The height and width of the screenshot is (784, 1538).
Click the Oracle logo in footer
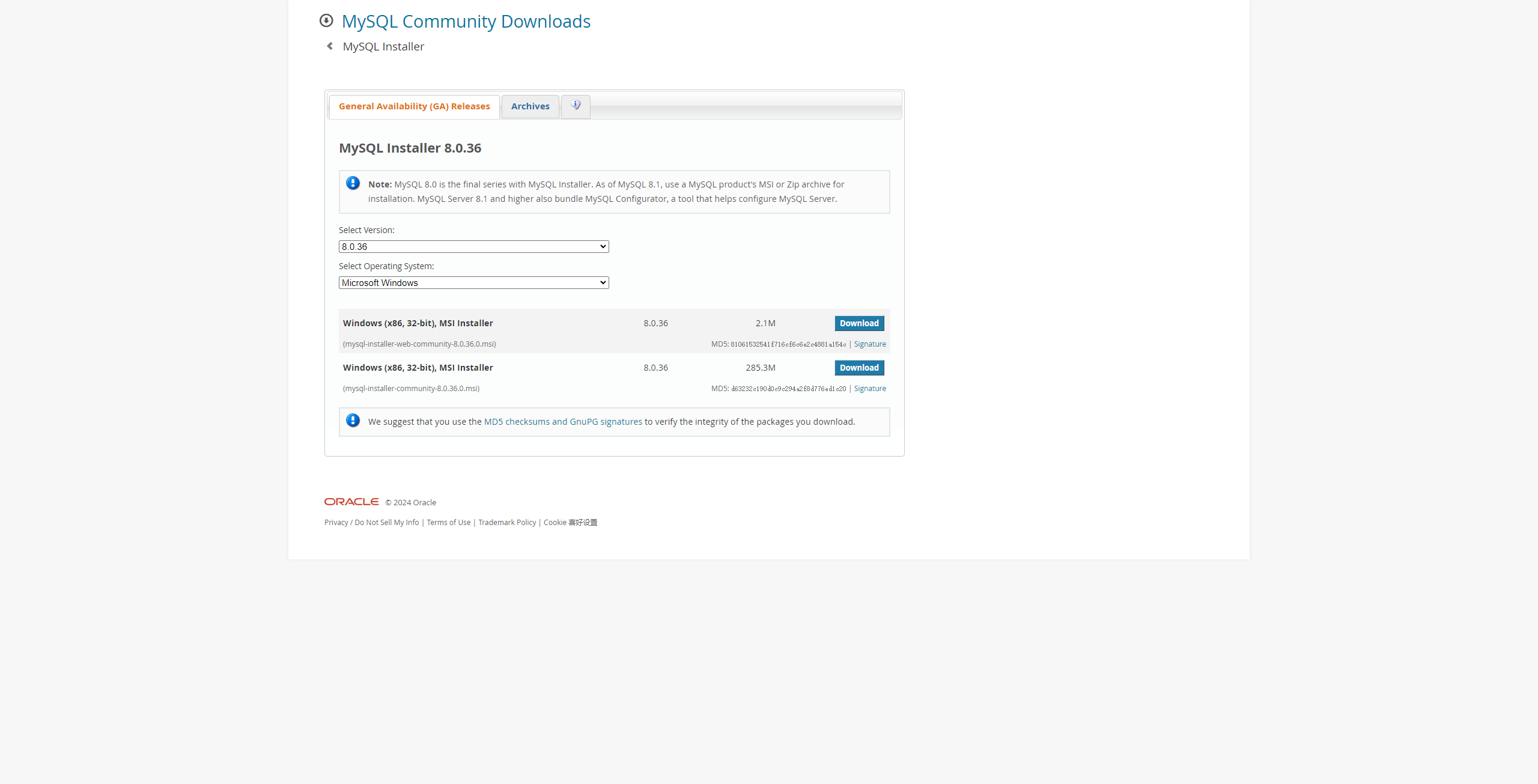[351, 502]
